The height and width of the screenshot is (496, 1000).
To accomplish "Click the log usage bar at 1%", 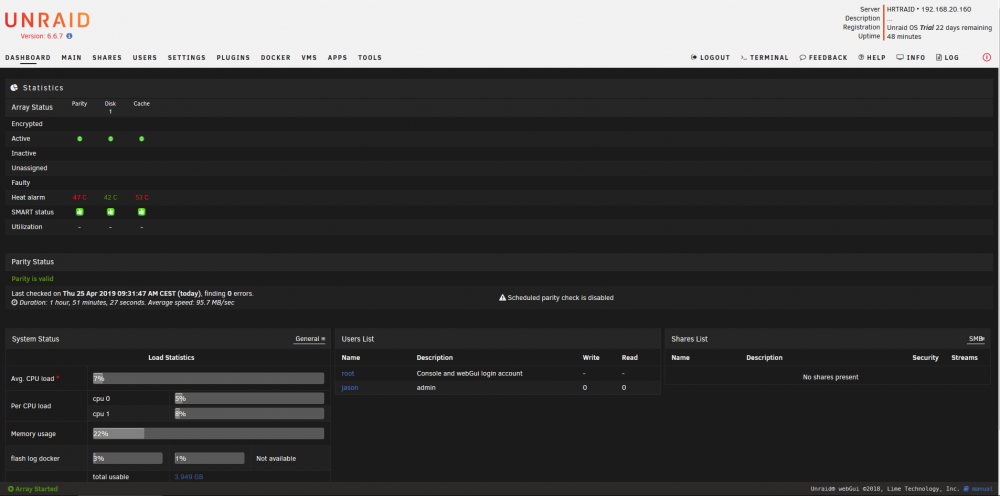I will point(209,458).
